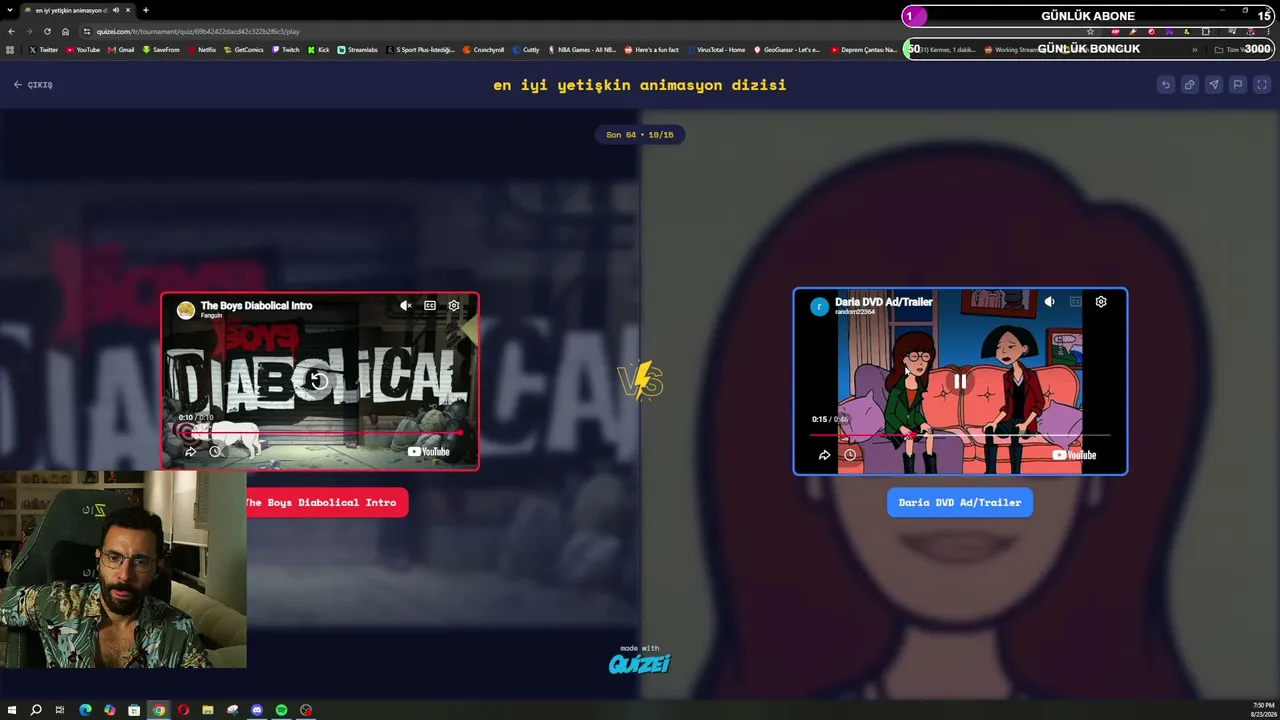
Task: Open the Twitch bookmark
Action: (x=285, y=50)
